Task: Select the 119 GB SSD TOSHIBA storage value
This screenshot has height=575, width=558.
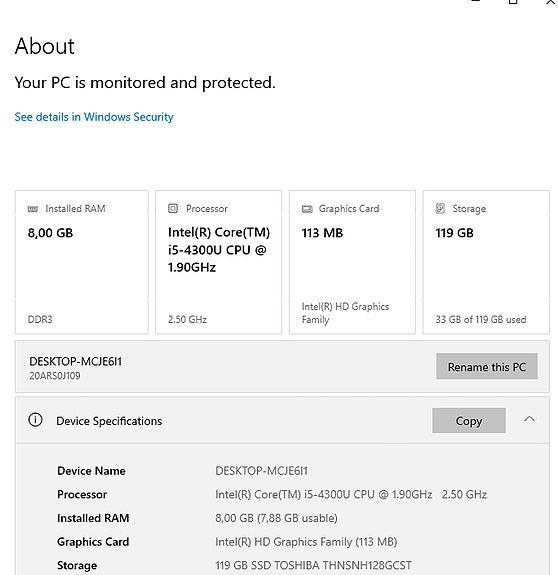Action: click(x=313, y=565)
